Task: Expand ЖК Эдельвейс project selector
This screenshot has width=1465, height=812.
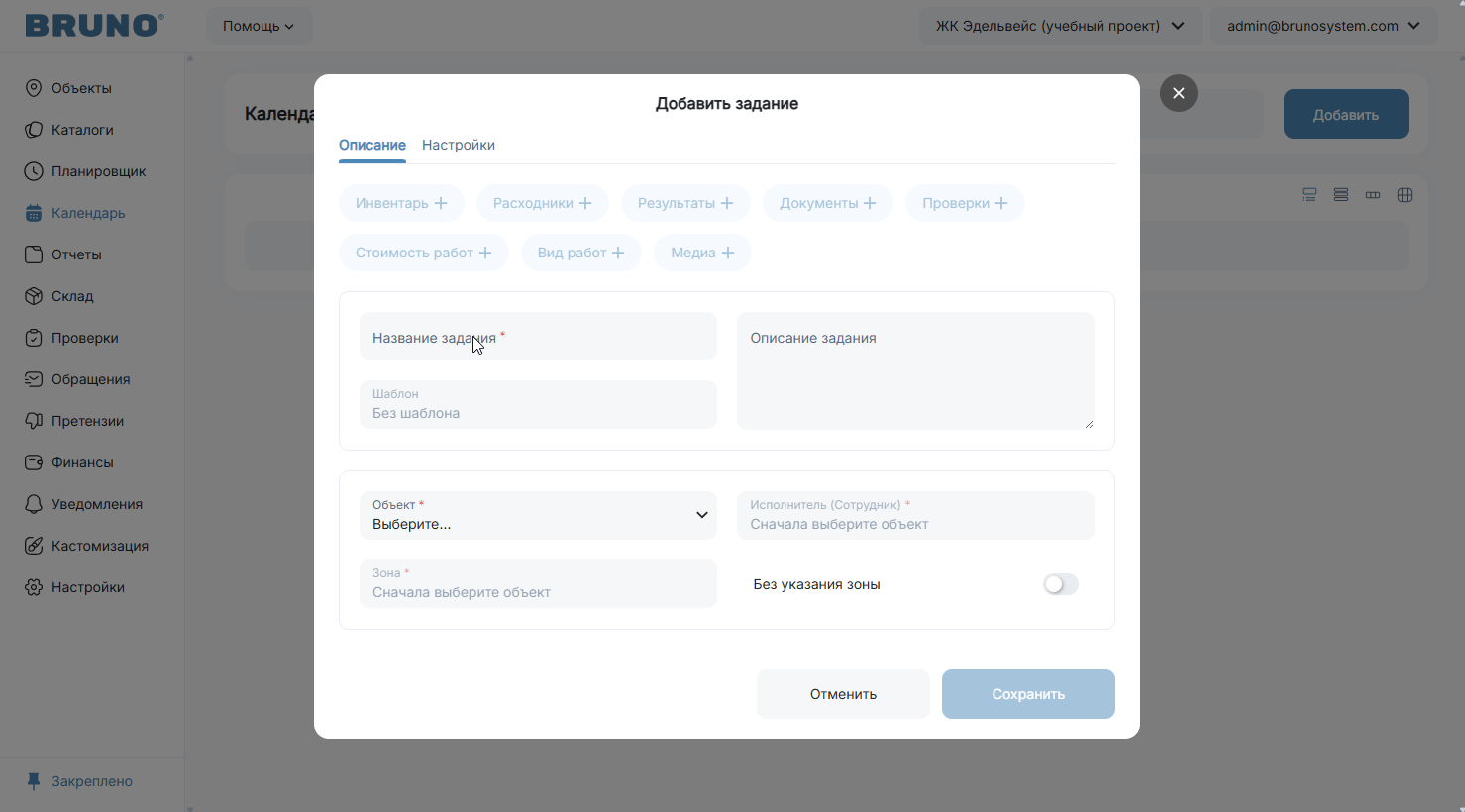Action: coord(1060,26)
